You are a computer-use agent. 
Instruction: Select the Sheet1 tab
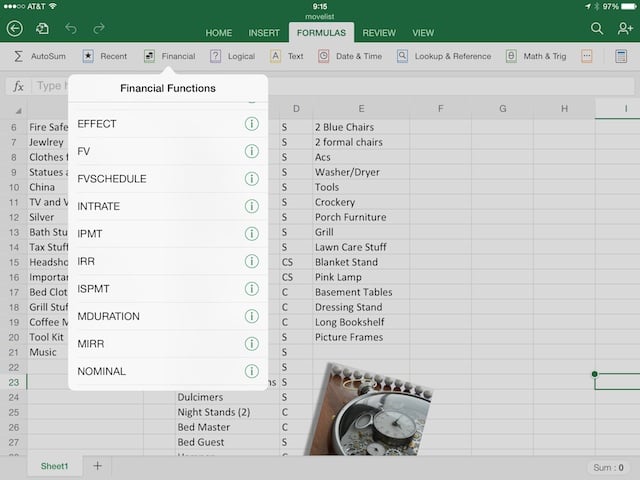click(x=55, y=466)
